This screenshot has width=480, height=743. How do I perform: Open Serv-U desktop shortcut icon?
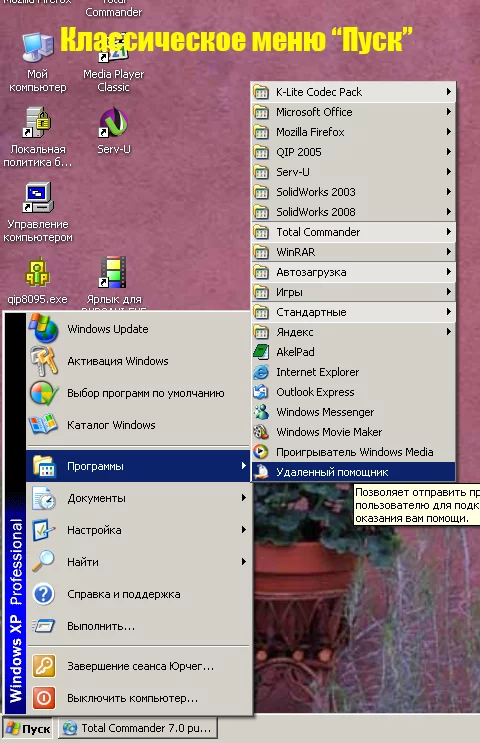[114, 122]
